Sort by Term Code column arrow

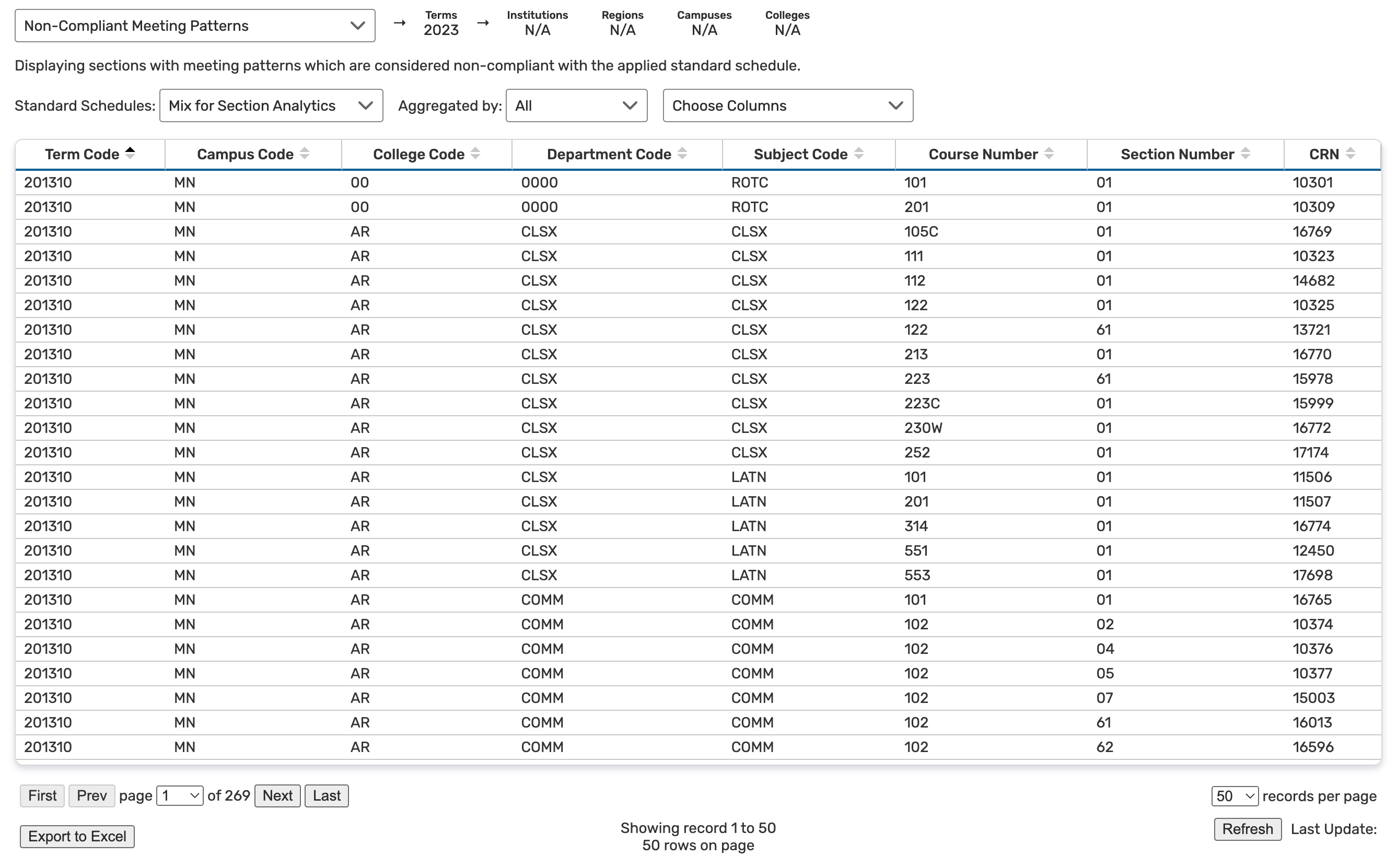pos(130,153)
